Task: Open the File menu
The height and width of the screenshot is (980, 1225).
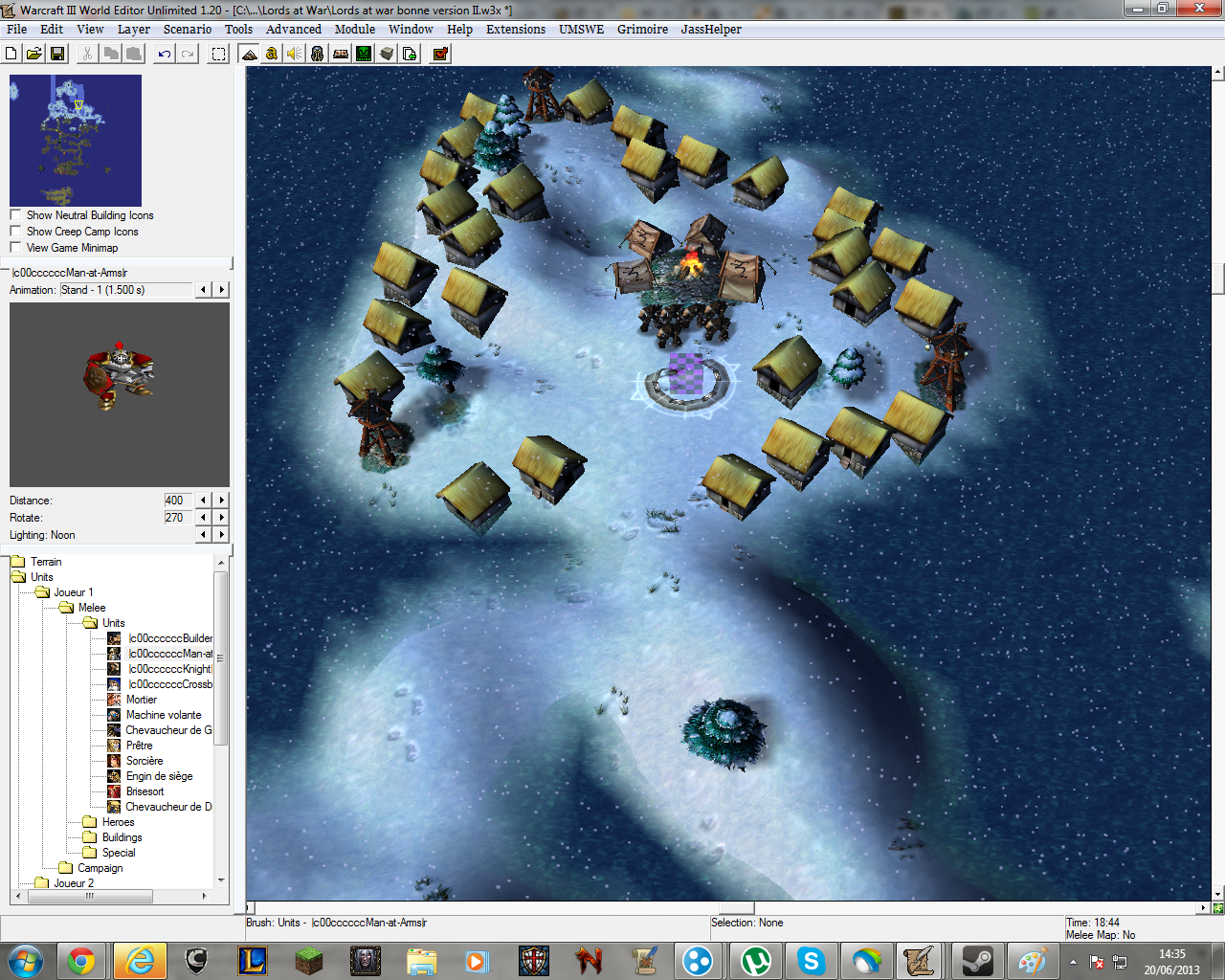Action: click(17, 29)
